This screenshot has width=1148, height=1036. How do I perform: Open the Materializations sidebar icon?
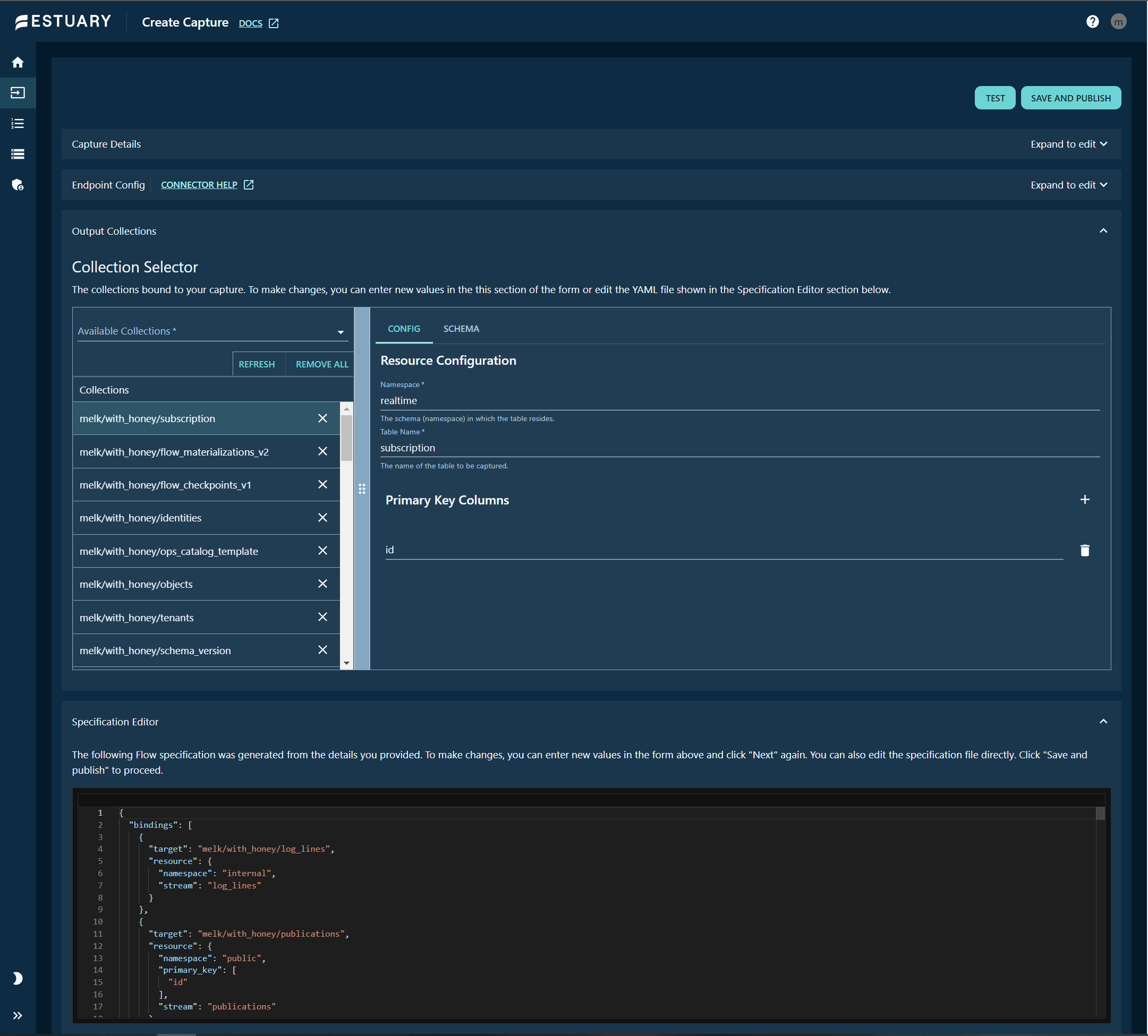point(18,153)
